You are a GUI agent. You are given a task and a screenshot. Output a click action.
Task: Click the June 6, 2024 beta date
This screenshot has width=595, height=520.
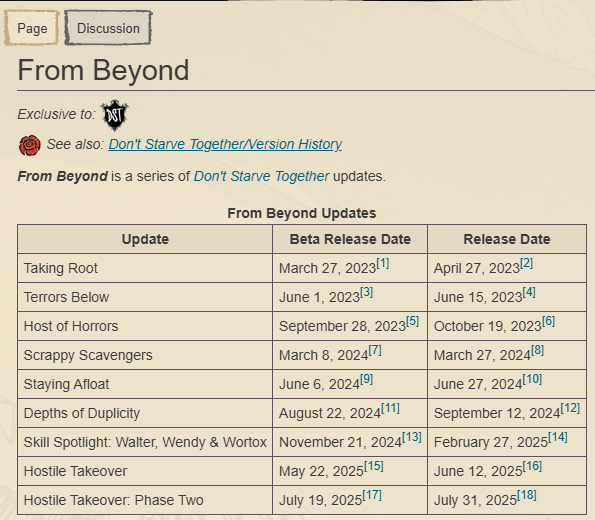320,384
